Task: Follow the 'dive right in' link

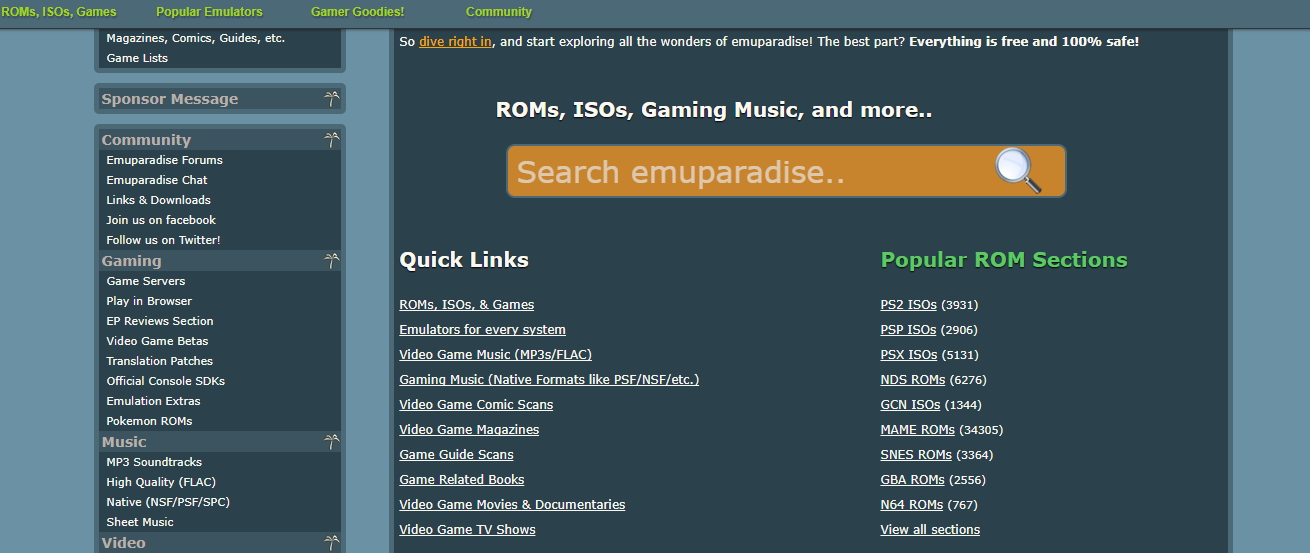Action: 455,42
